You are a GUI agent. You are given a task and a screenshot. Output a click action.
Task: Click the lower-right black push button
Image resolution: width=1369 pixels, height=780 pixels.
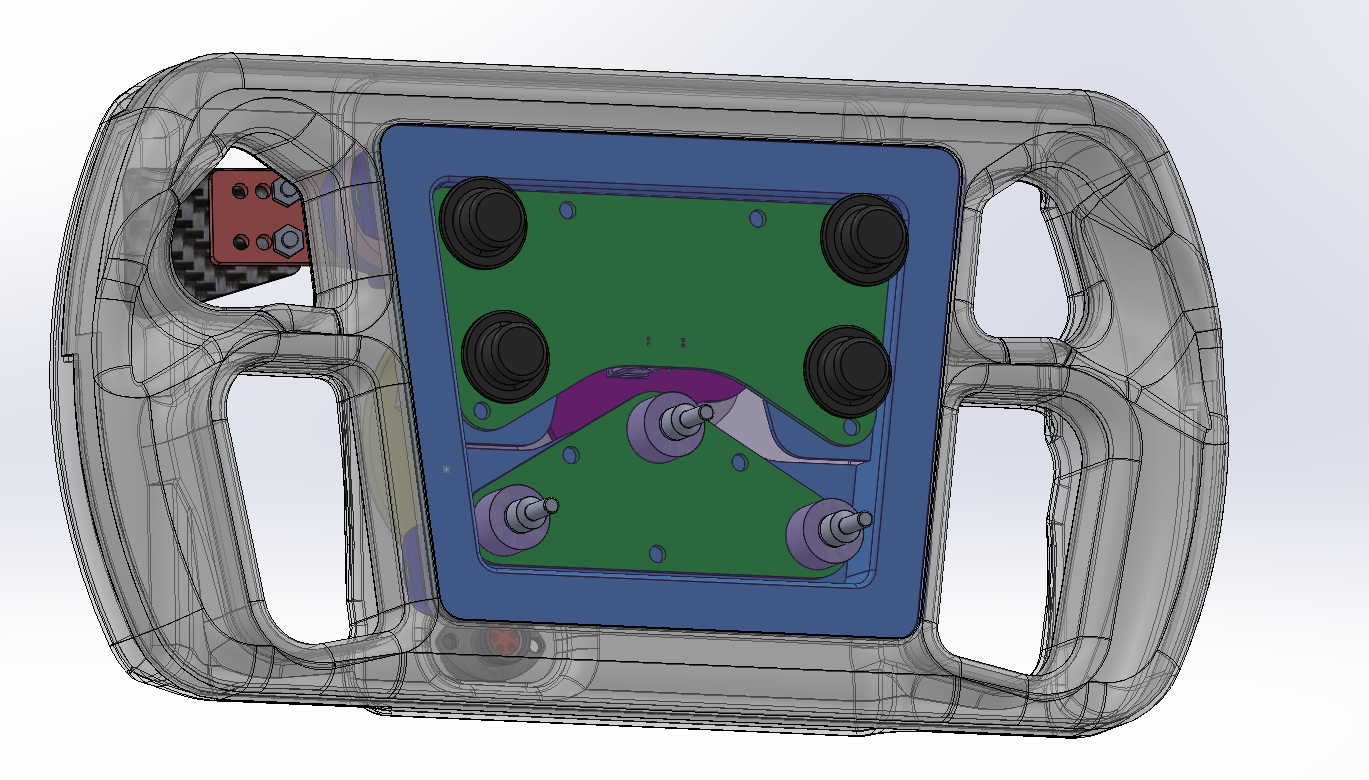tap(847, 368)
